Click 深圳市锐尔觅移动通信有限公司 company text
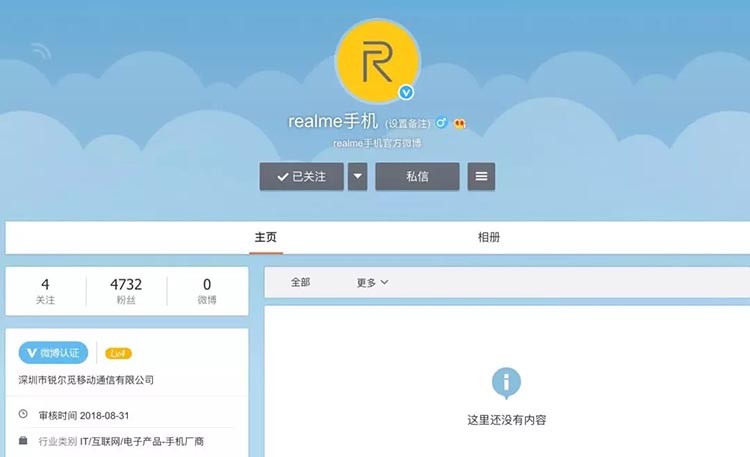The width and height of the screenshot is (750, 457). click(x=86, y=380)
